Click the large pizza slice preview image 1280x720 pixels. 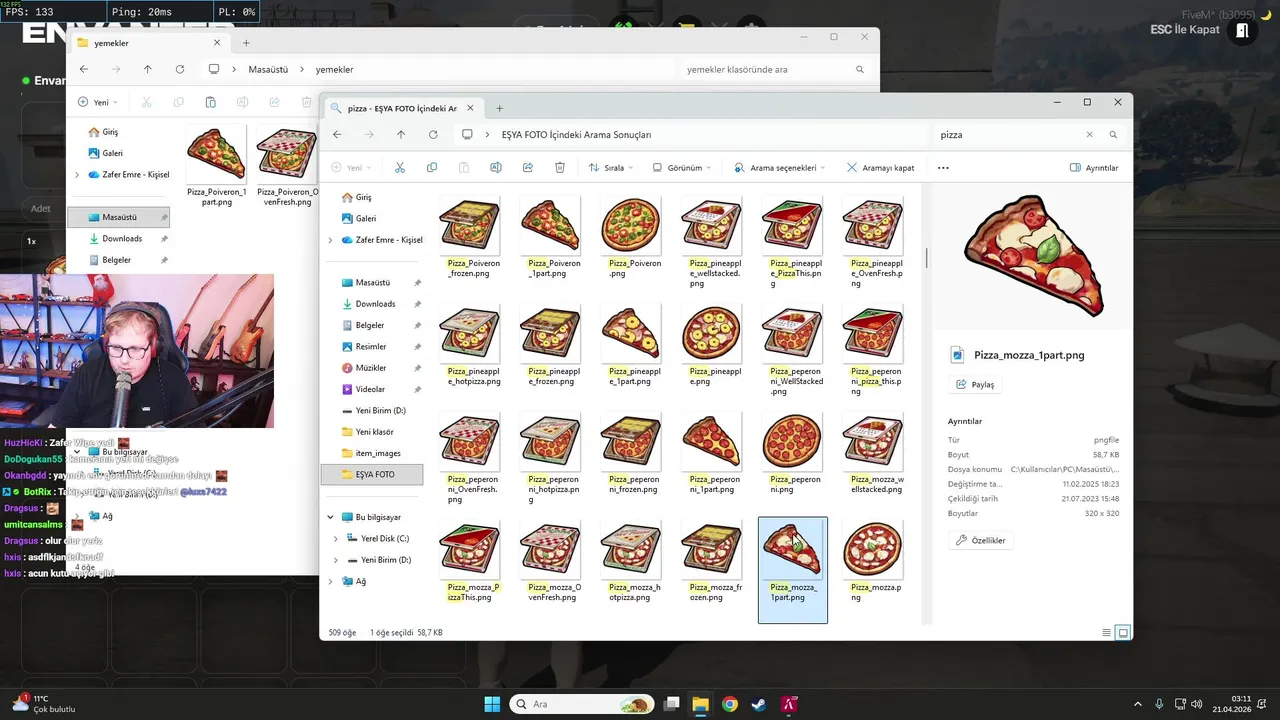[x=1034, y=256]
